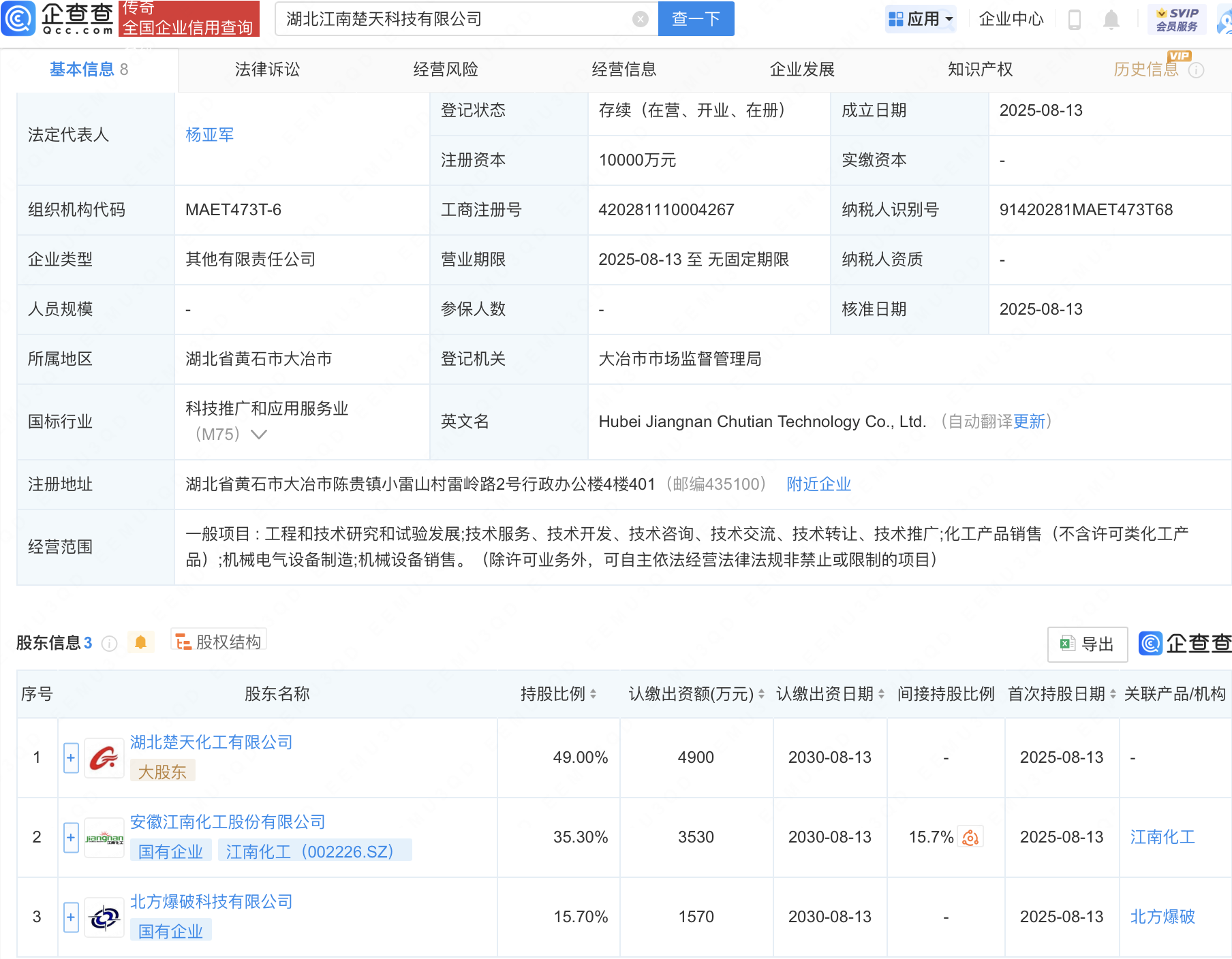Viewport: 1232px width, 959px height.
Task: Open the mobile phone app icon
Action: 1075,20
